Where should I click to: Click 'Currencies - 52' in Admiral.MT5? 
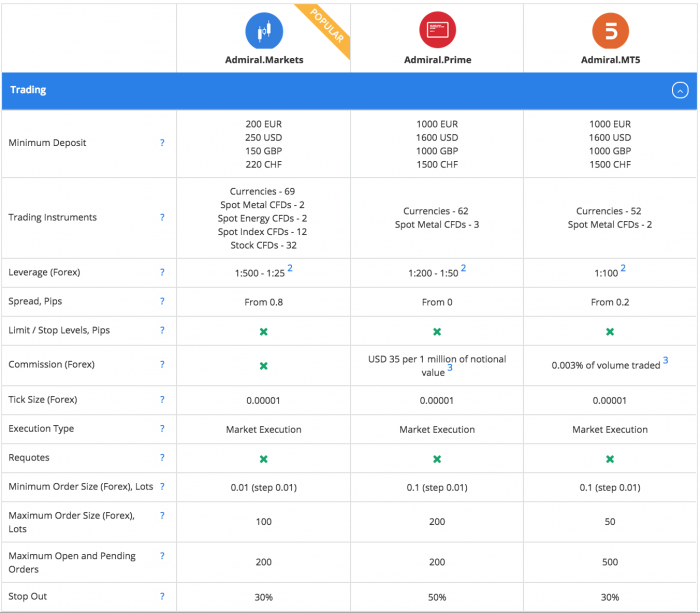click(608, 211)
